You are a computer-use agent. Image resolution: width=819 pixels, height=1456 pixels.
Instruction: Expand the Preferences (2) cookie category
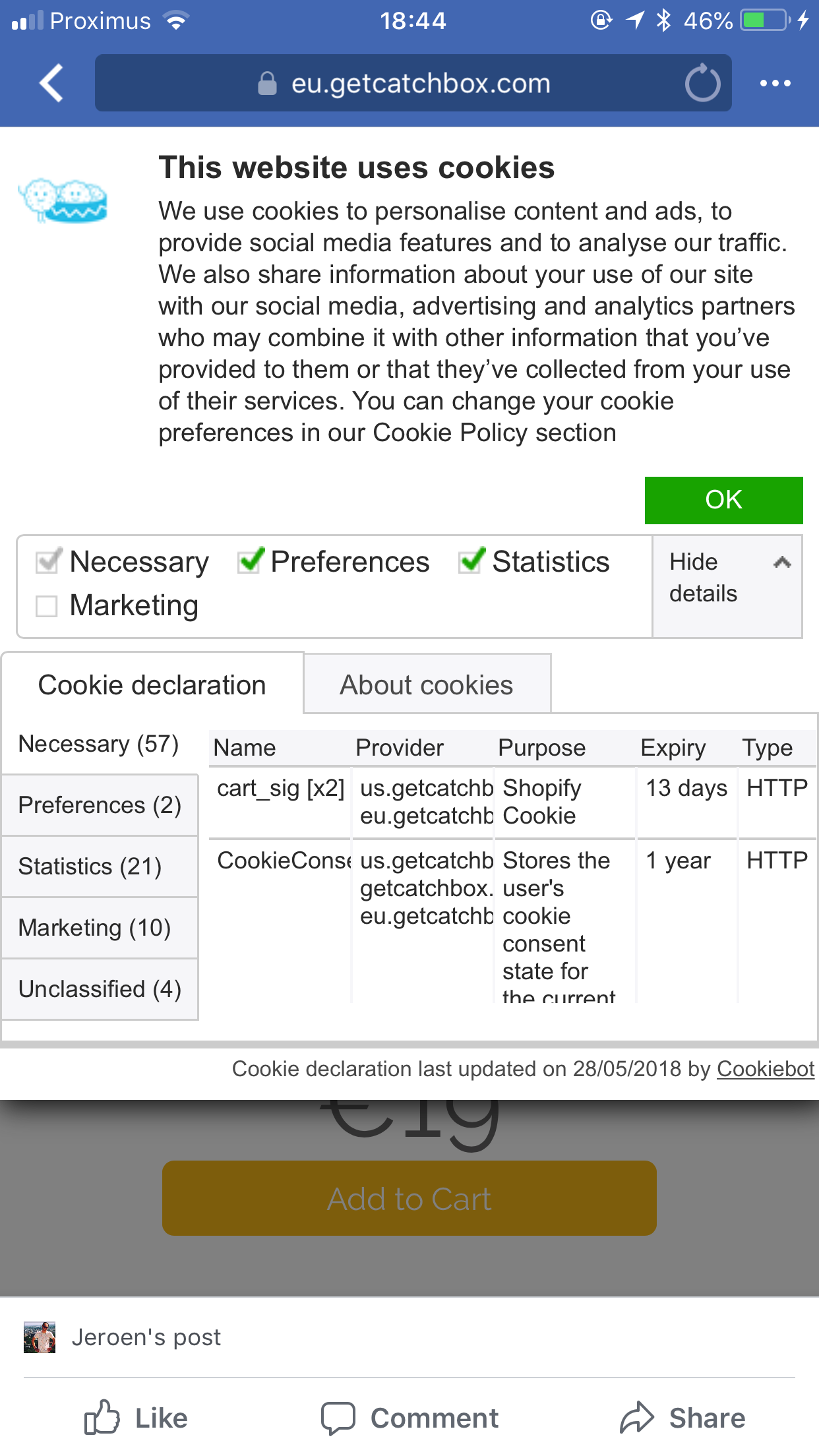(100, 805)
